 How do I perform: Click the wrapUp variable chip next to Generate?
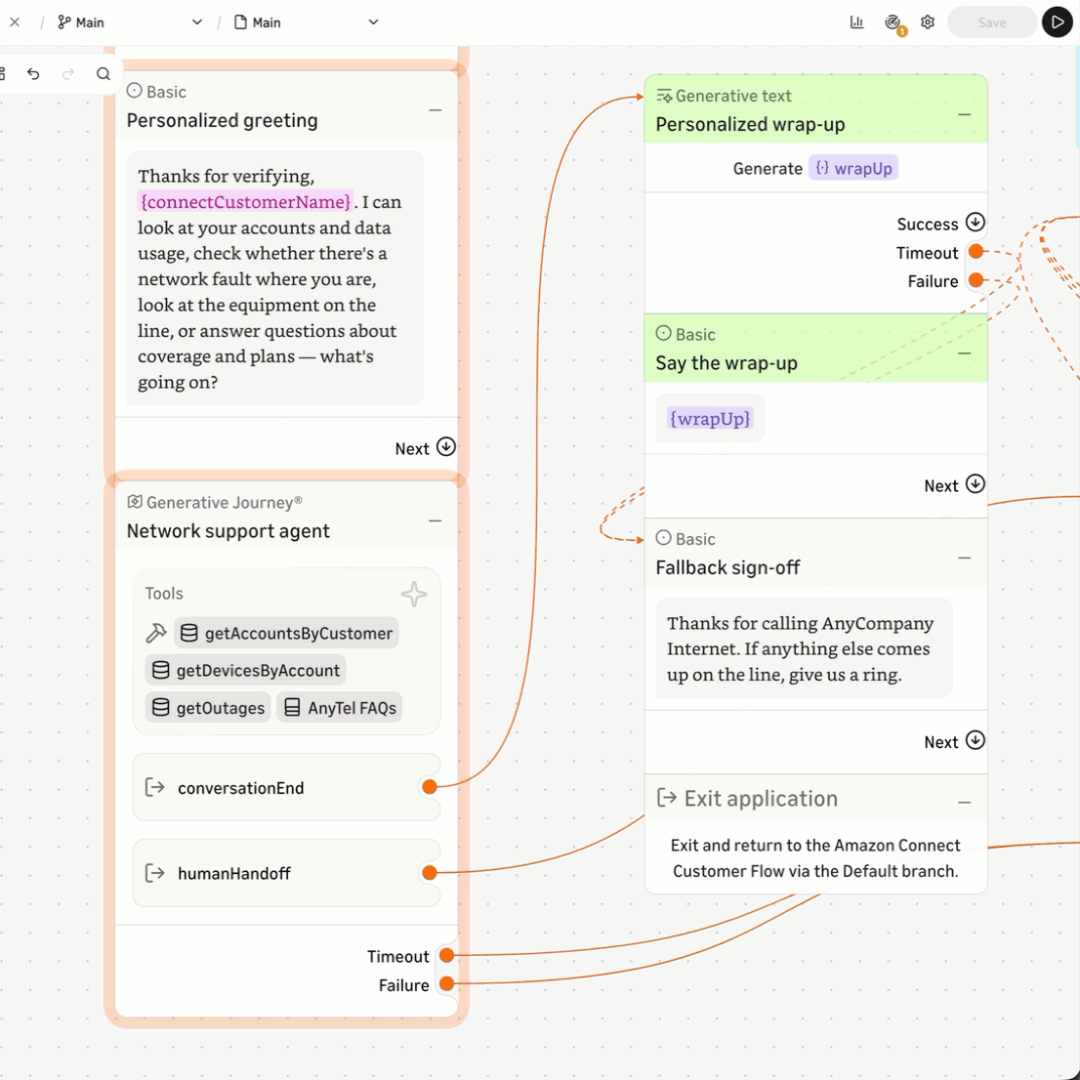[x=853, y=168]
